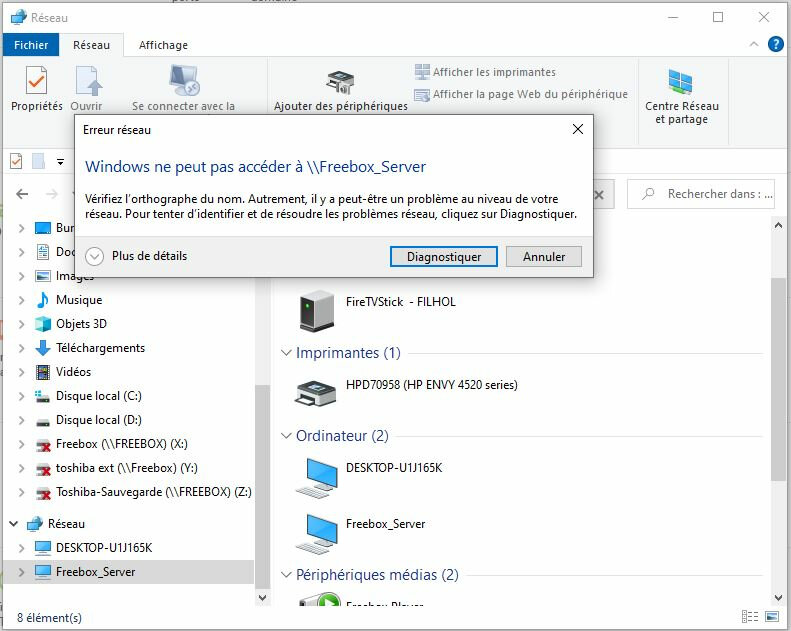Screen dimensions: 791x631
Task: Select Freebox_Server in the navigation tree
Action: point(95,572)
